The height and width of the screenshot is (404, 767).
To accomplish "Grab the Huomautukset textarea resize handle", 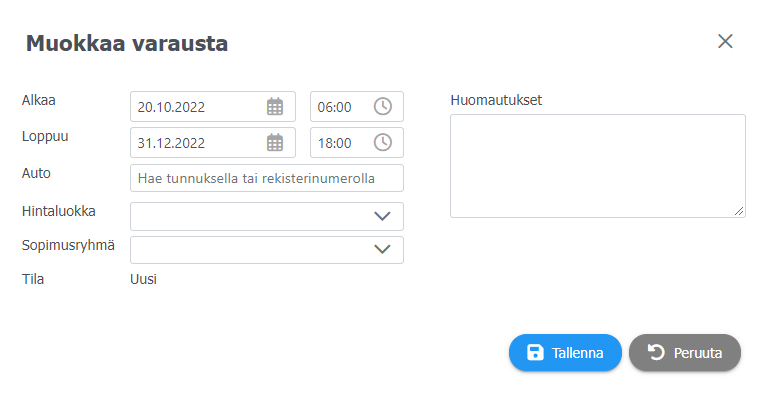I will point(739,211).
